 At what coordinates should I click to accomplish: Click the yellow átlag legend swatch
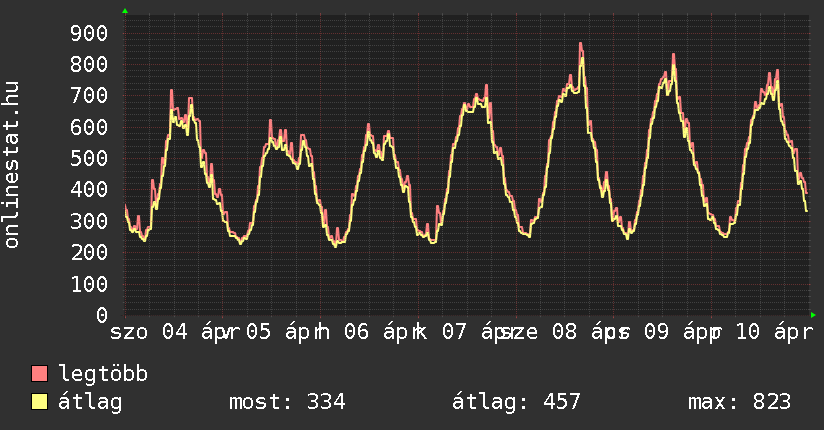40,402
